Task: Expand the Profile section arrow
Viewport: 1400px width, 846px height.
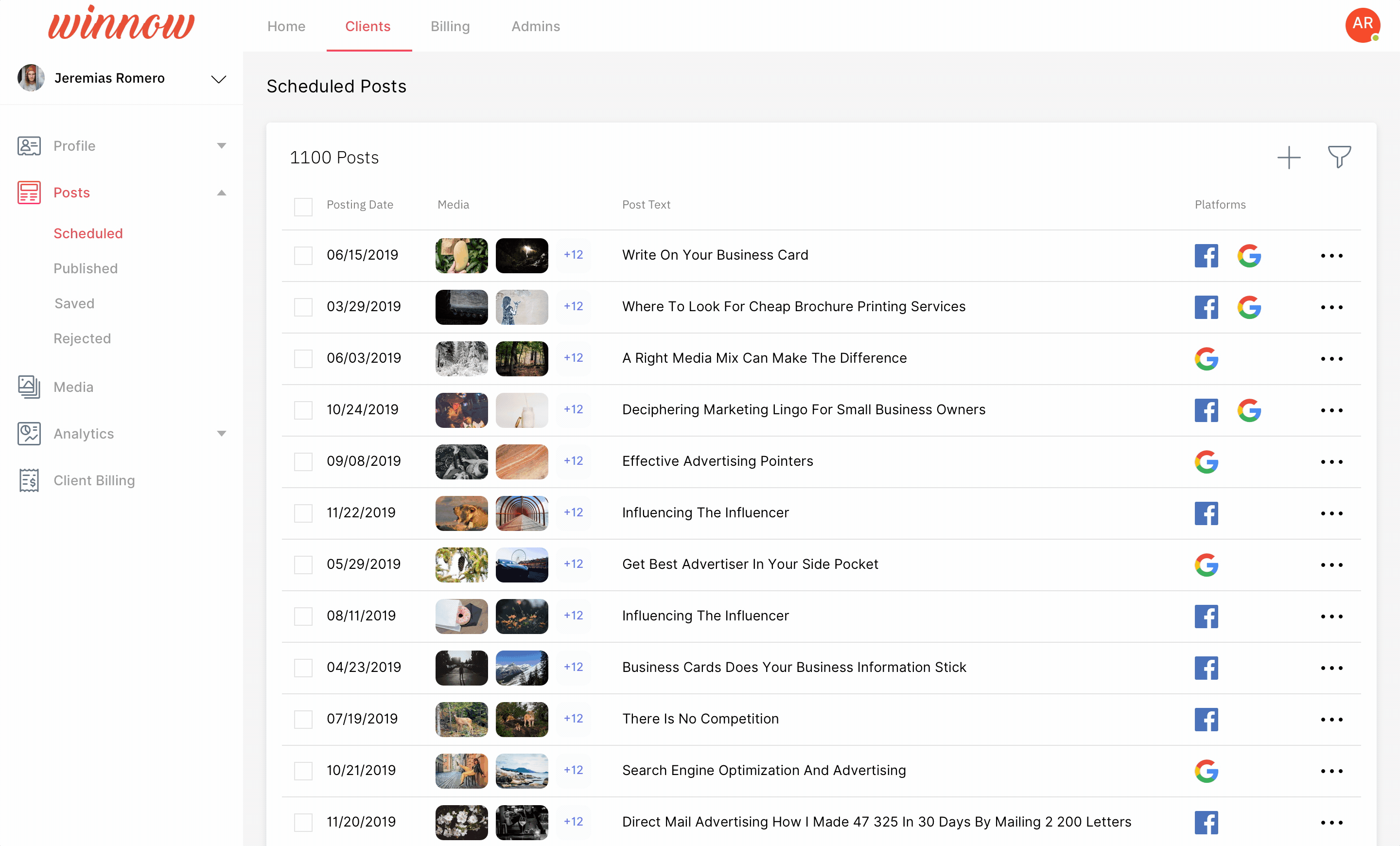Action: click(222, 146)
